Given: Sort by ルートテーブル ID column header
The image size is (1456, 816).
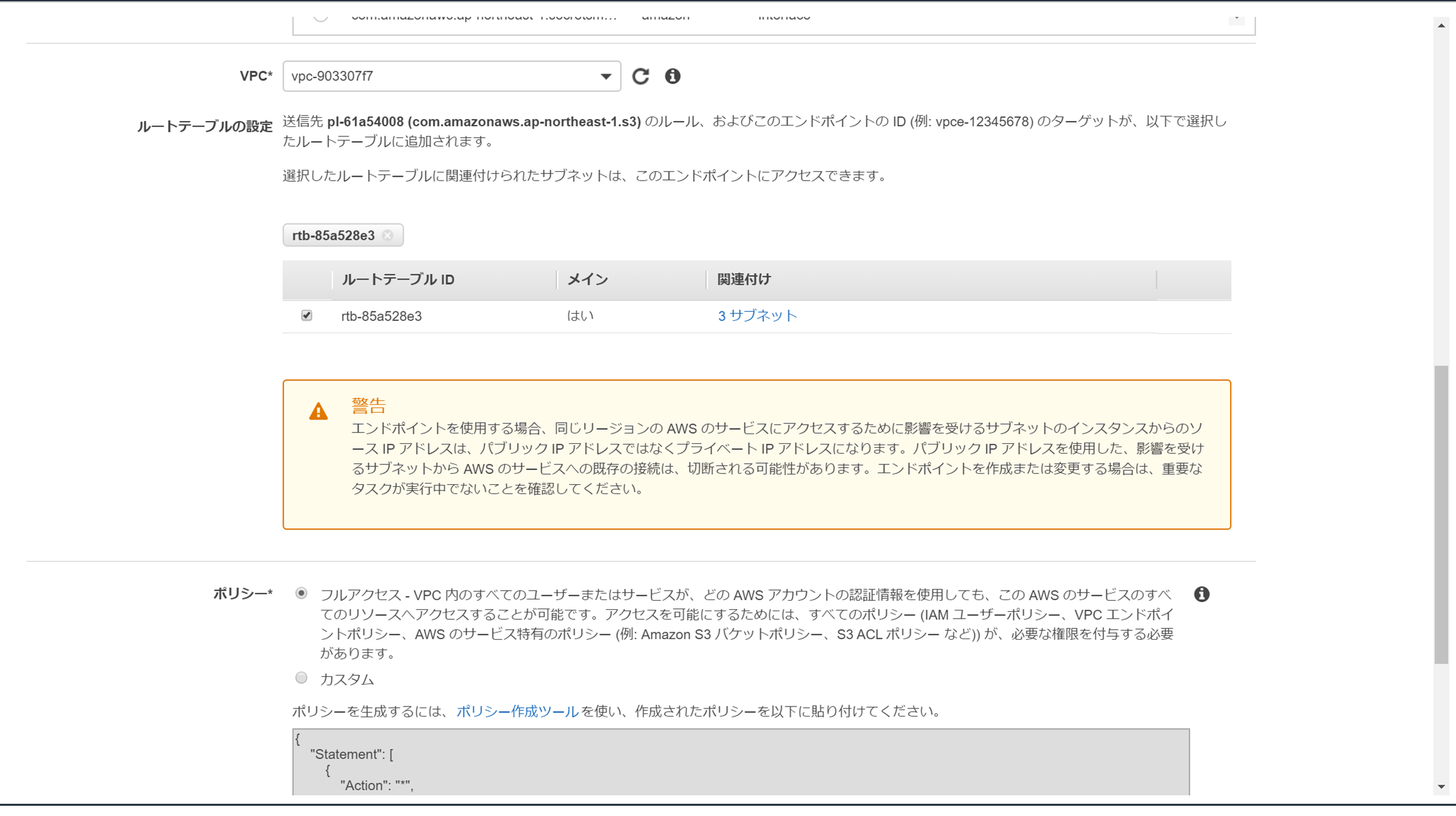Looking at the screenshot, I should coord(398,280).
